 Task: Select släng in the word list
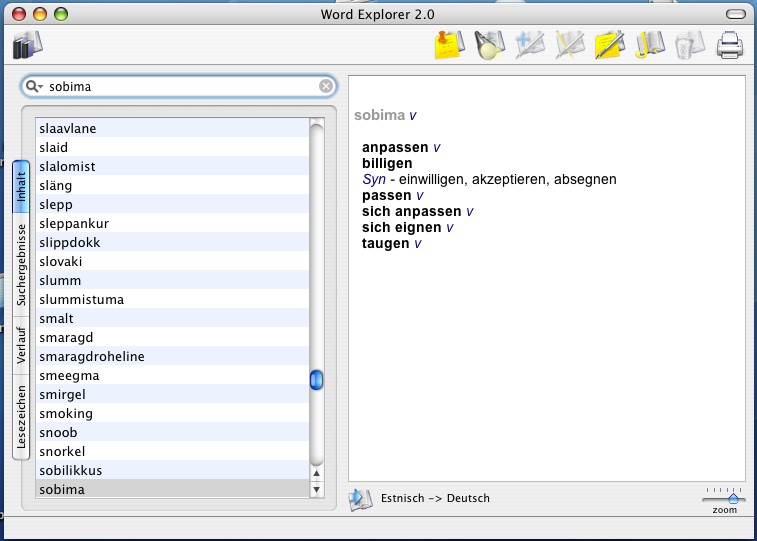172,185
